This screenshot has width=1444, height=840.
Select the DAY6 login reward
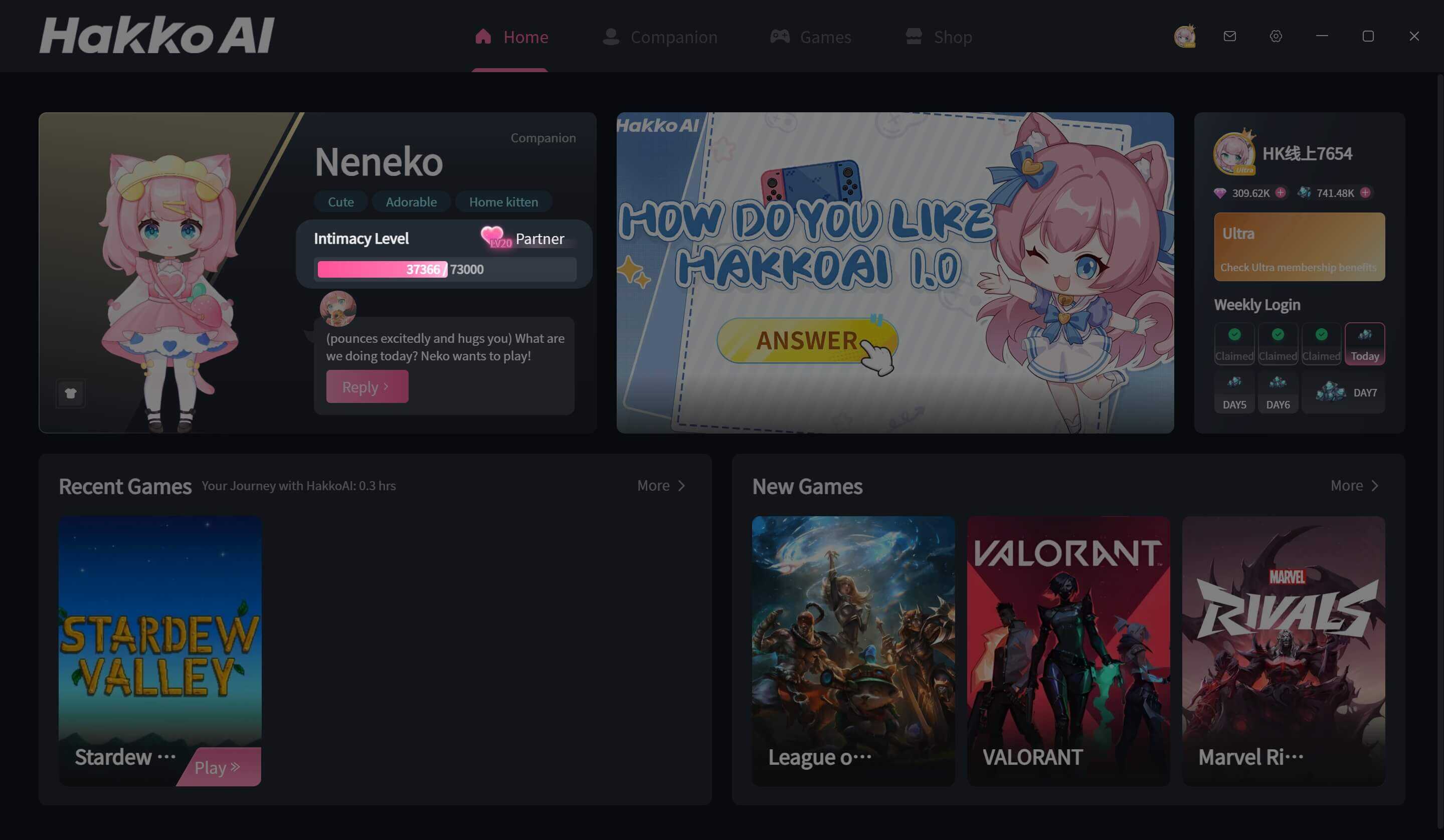pos(1277,392)
